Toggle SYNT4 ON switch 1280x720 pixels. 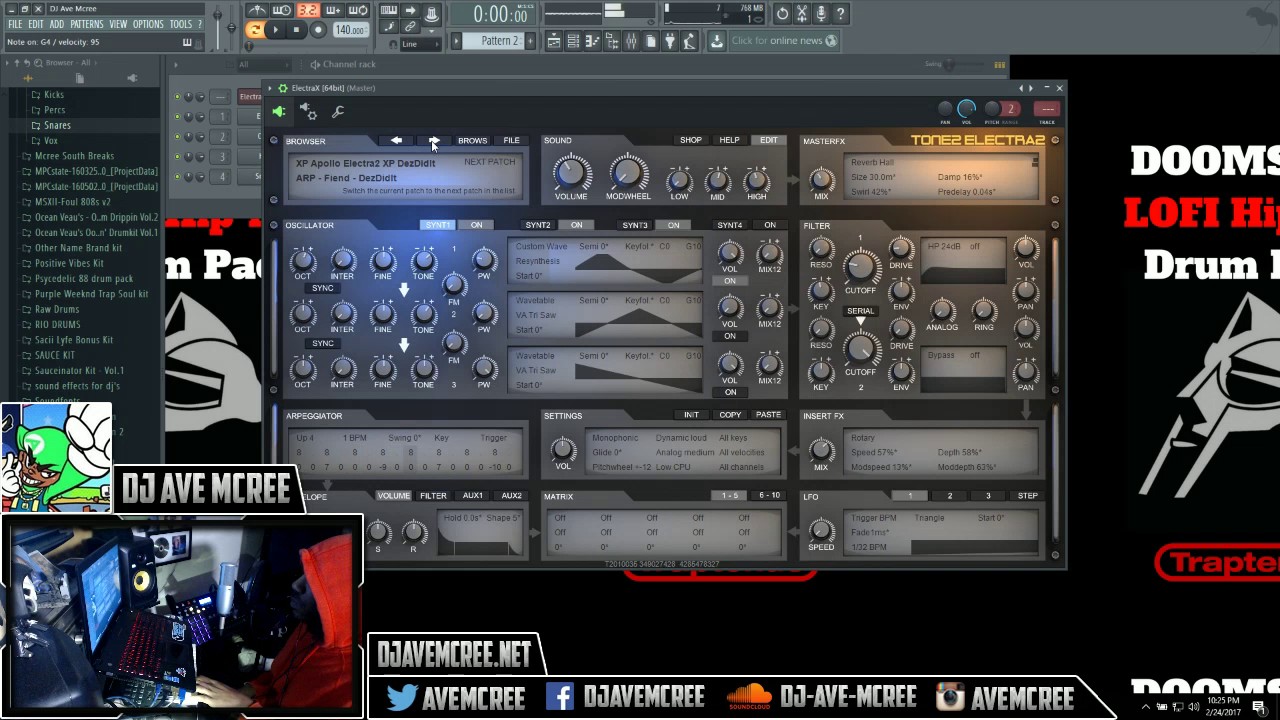tap(770, 225)
